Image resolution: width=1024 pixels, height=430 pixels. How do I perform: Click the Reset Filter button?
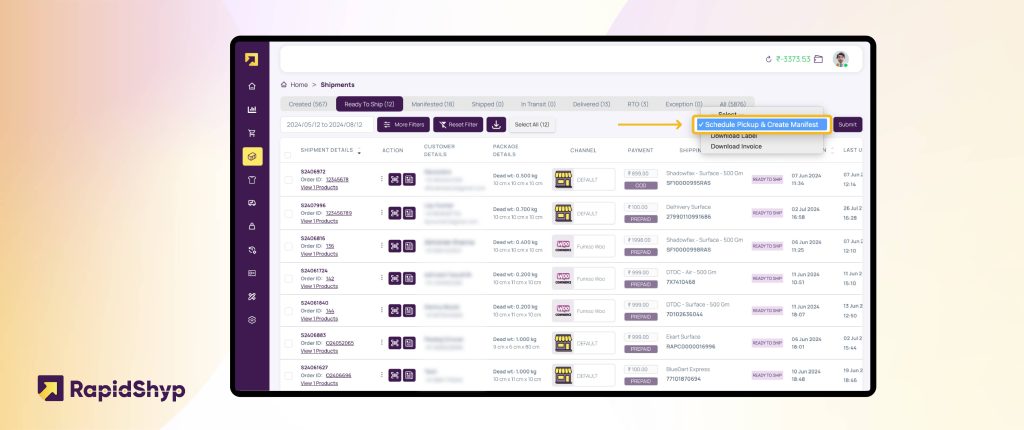[458, 124]
